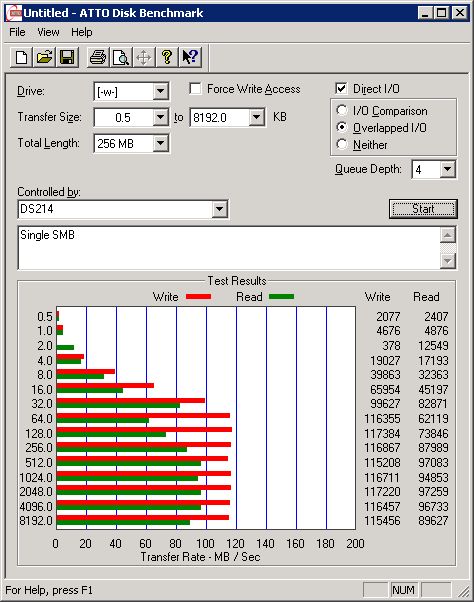Click the Start benchmark button

click(423, 209)
